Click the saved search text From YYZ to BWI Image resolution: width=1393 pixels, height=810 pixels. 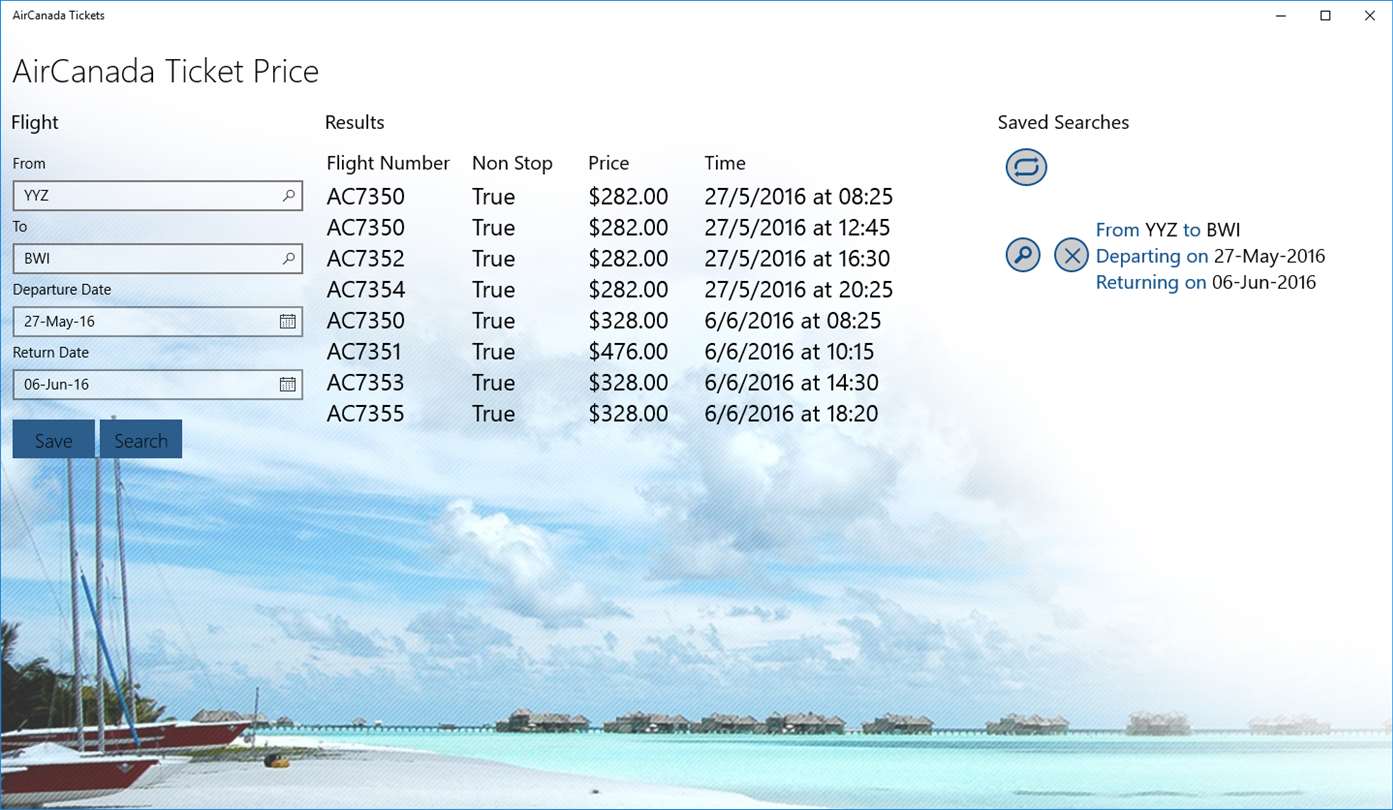coord(1168,230)
